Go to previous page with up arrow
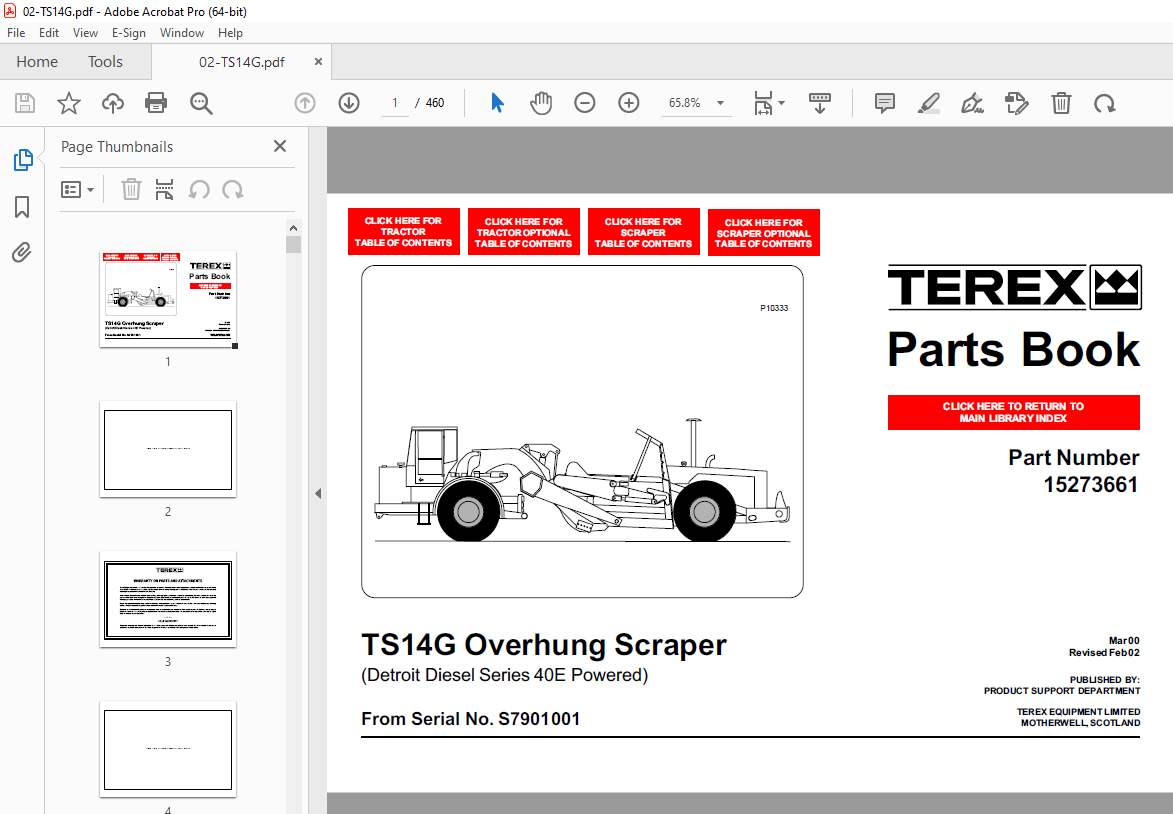 coord(304,103)
